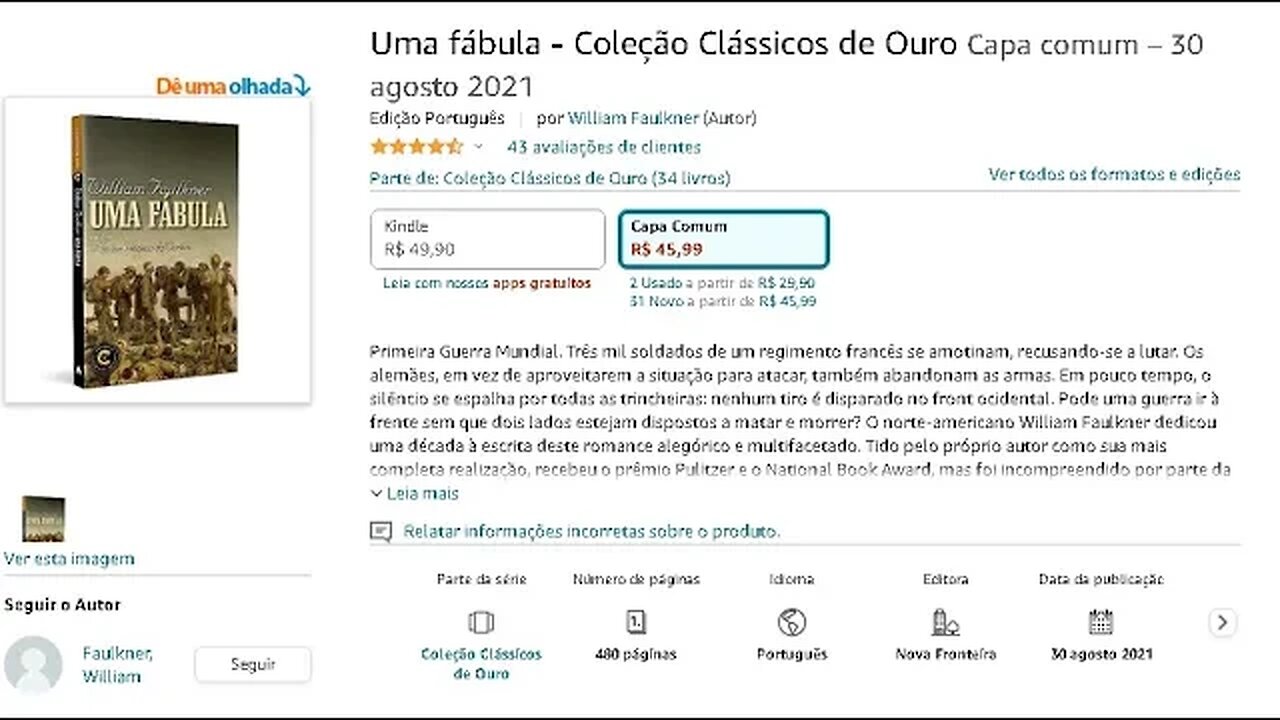Click the author profile avatar icon
The image size is (1280, 720).
(33, 664)
